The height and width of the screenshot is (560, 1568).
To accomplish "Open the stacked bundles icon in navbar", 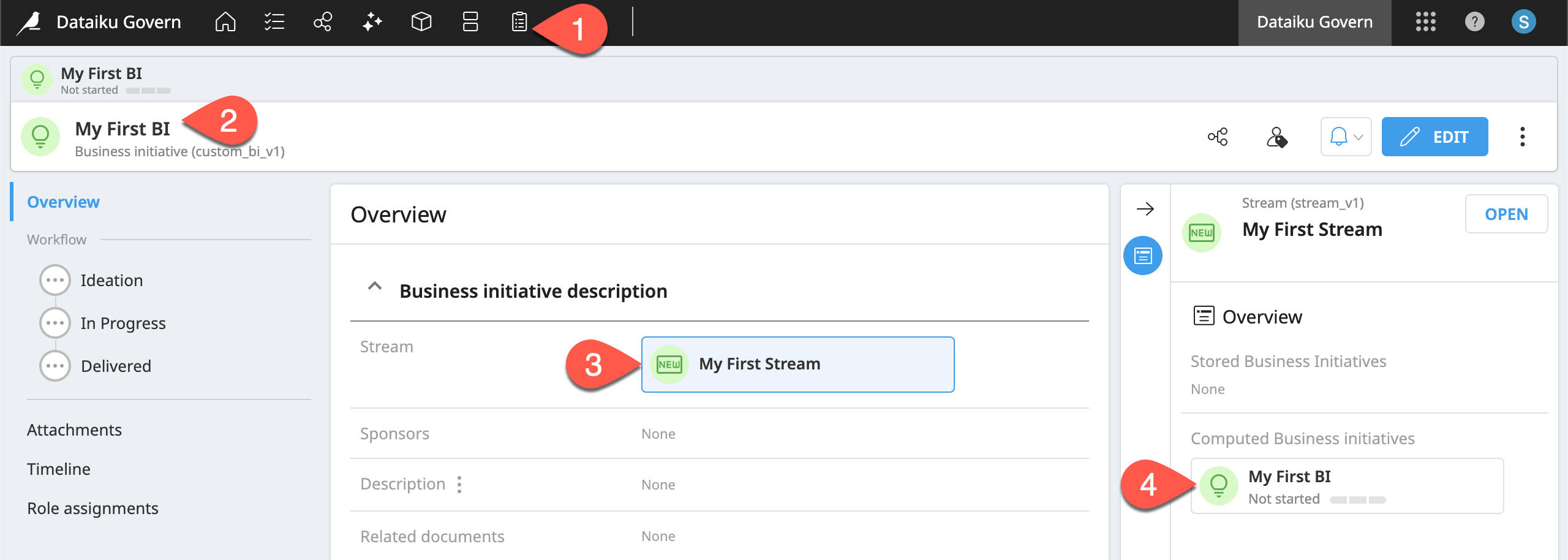I will 470,22.
